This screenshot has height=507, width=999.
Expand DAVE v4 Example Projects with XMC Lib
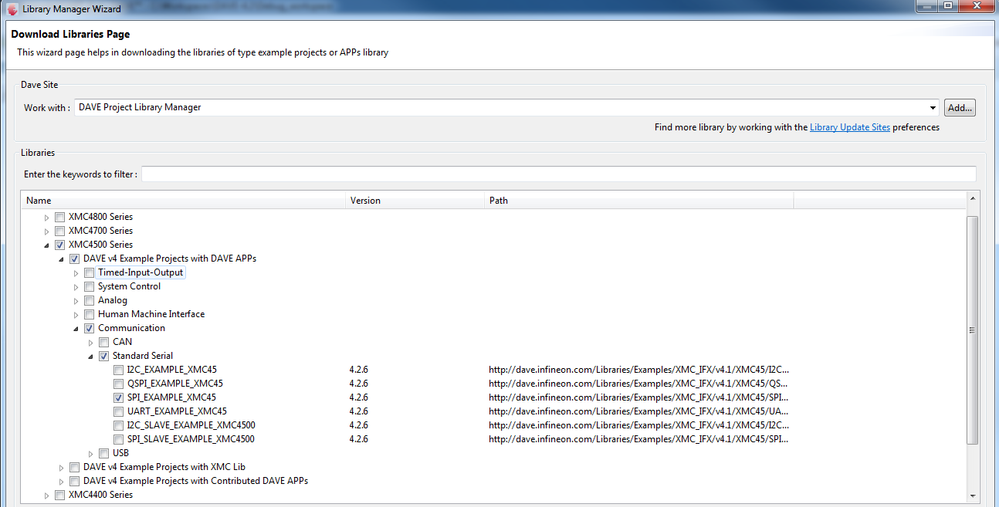pos(61,468)
